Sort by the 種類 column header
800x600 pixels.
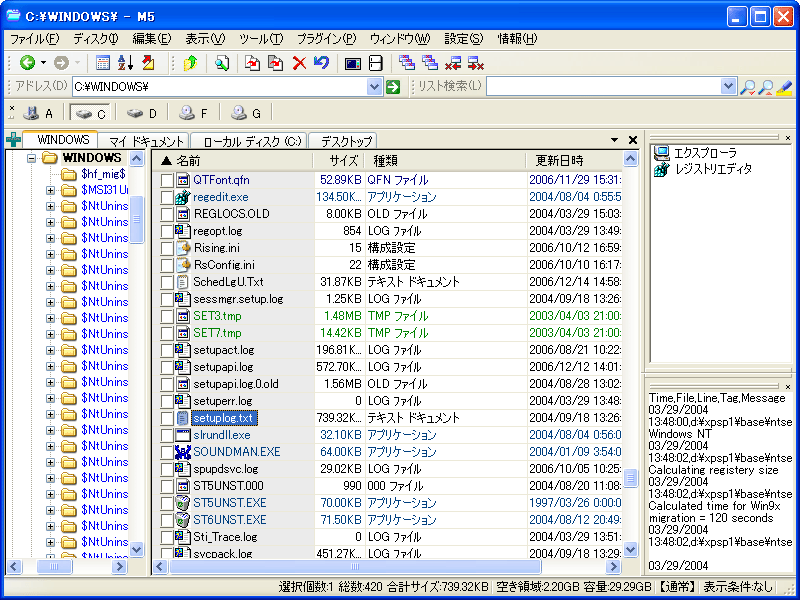point(445,161)
